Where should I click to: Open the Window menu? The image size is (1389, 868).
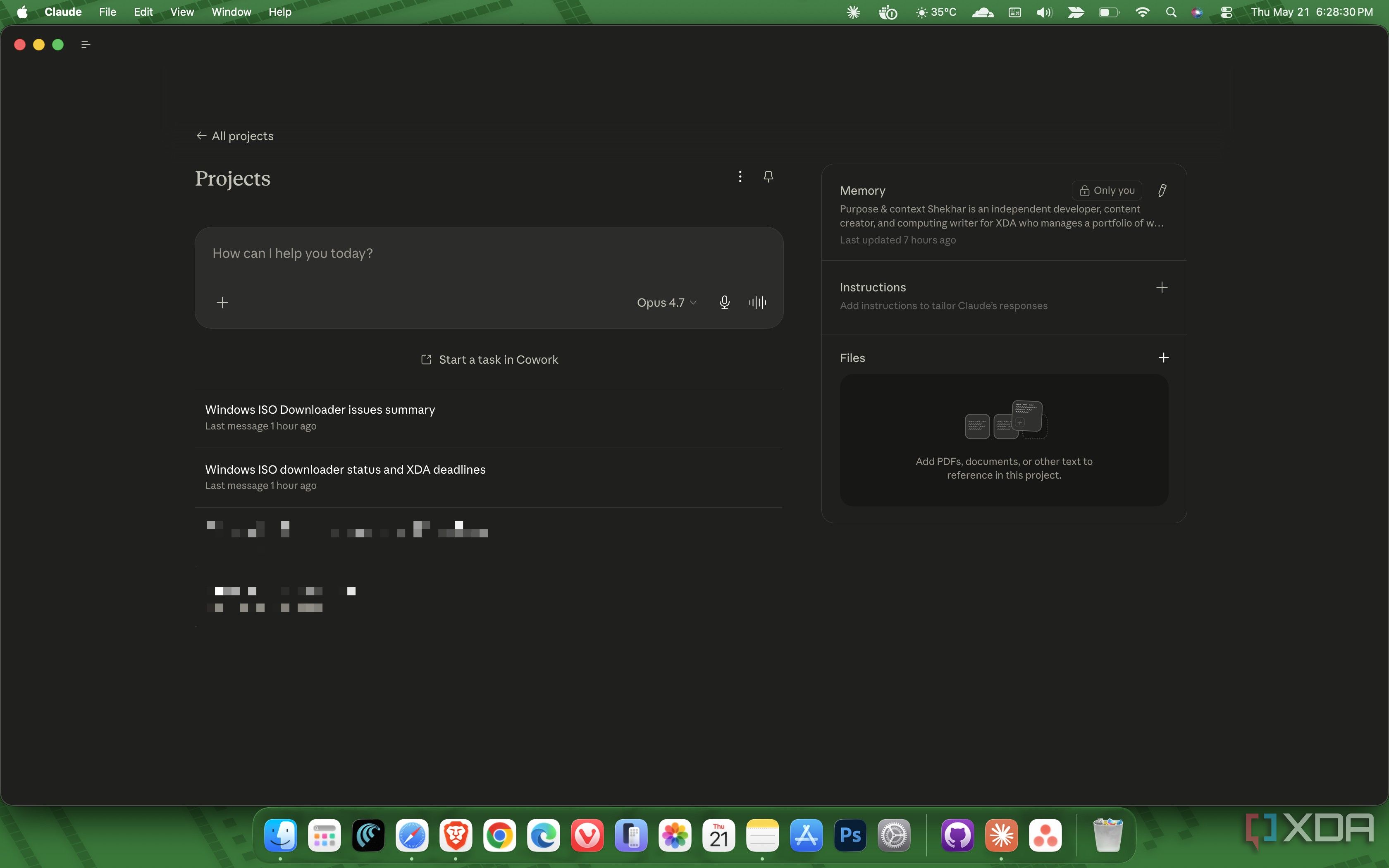click(231, 12)
